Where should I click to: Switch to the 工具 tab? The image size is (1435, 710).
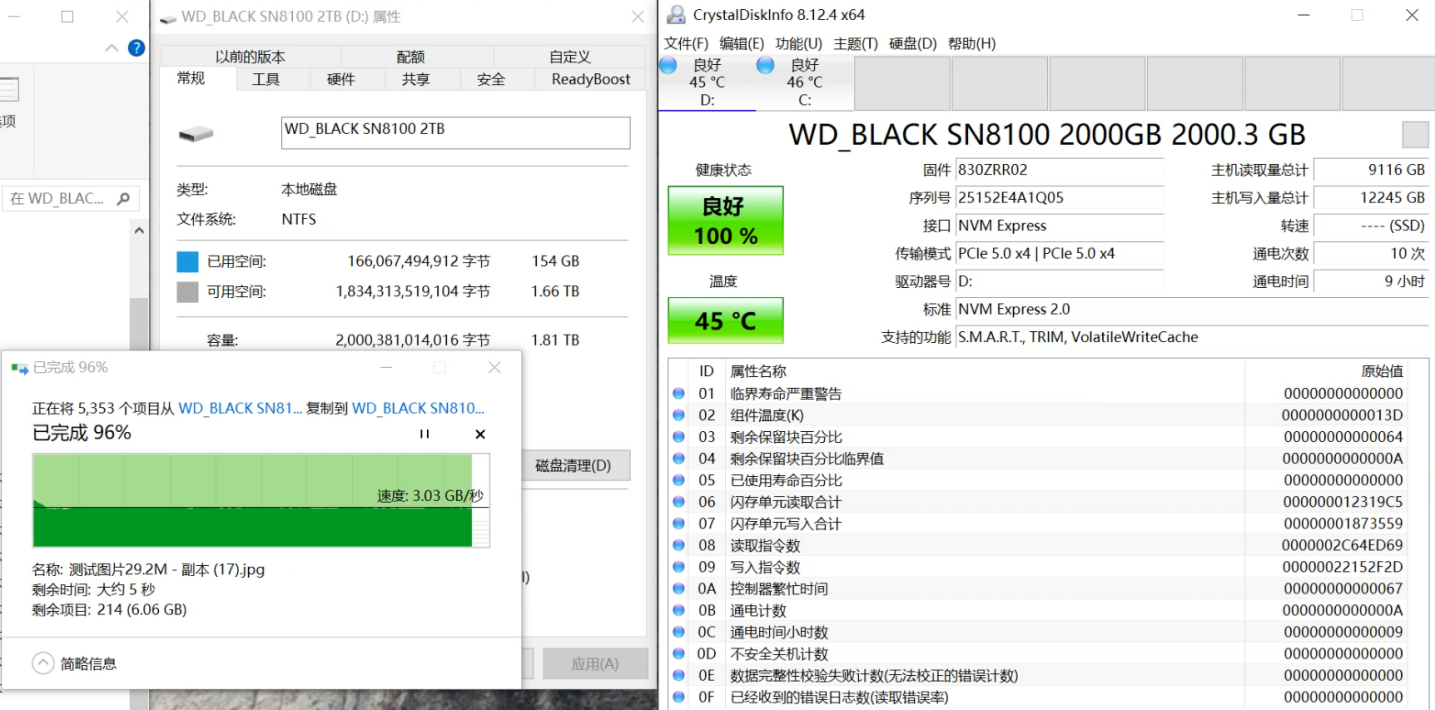[x=265, y=79]
